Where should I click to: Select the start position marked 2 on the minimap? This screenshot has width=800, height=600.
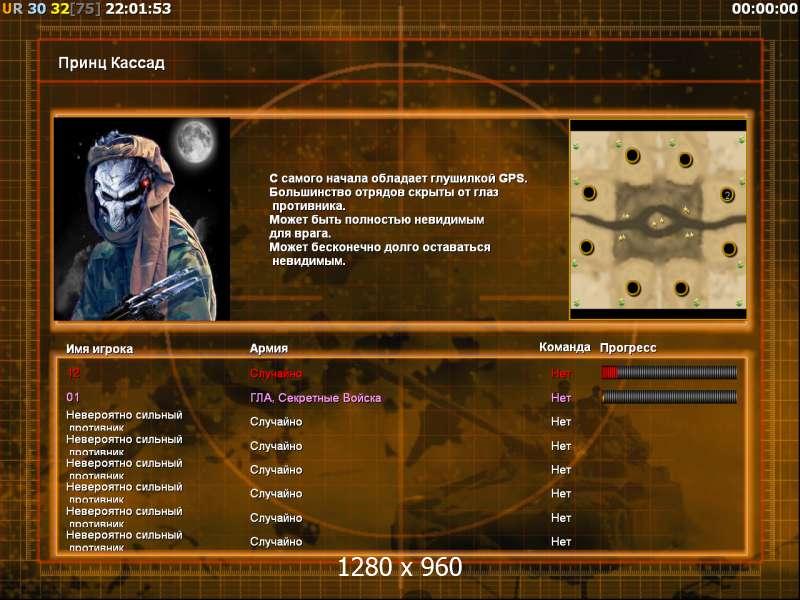point(728,195)
